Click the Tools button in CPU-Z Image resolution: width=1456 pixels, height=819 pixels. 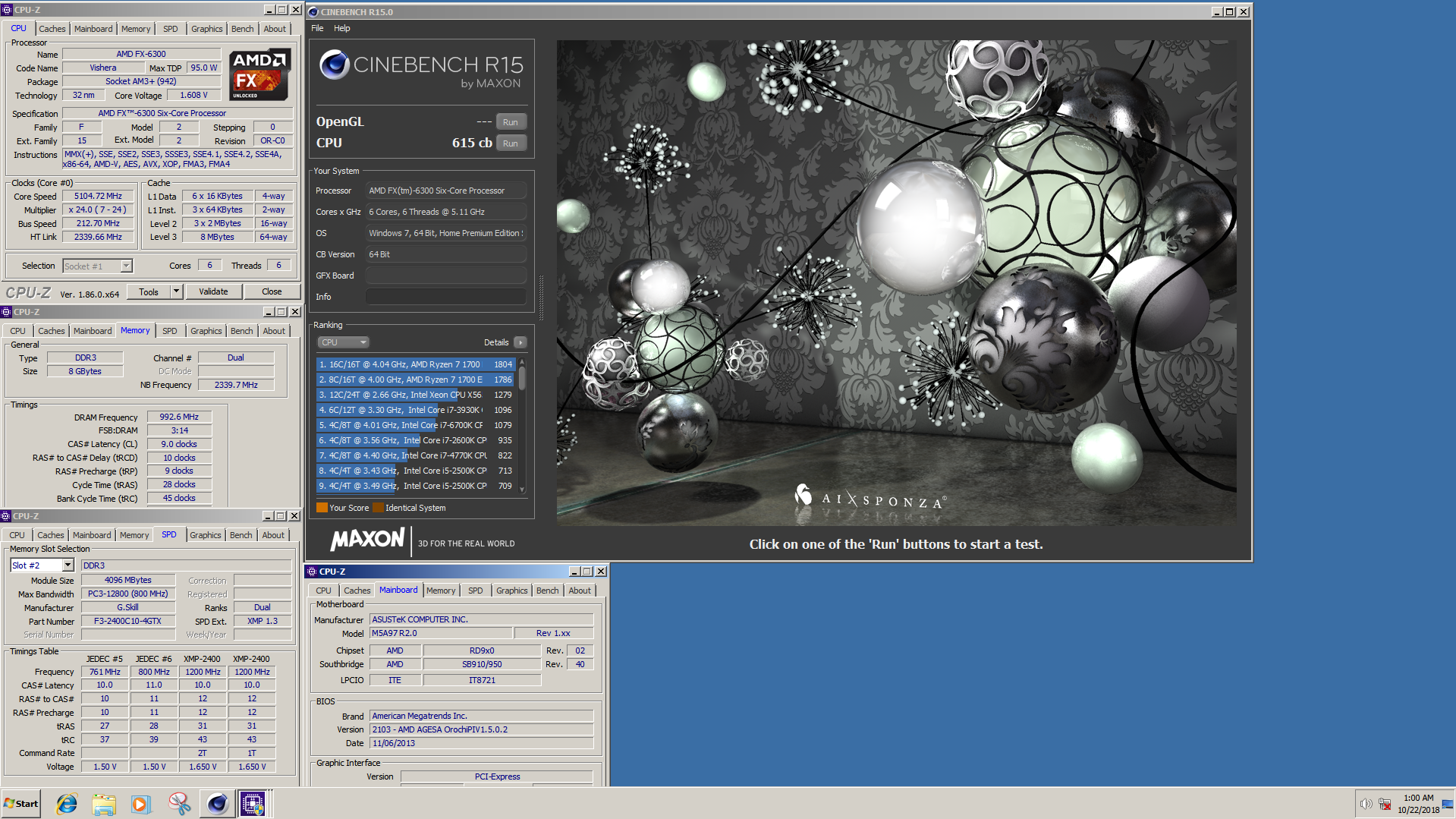149,291
